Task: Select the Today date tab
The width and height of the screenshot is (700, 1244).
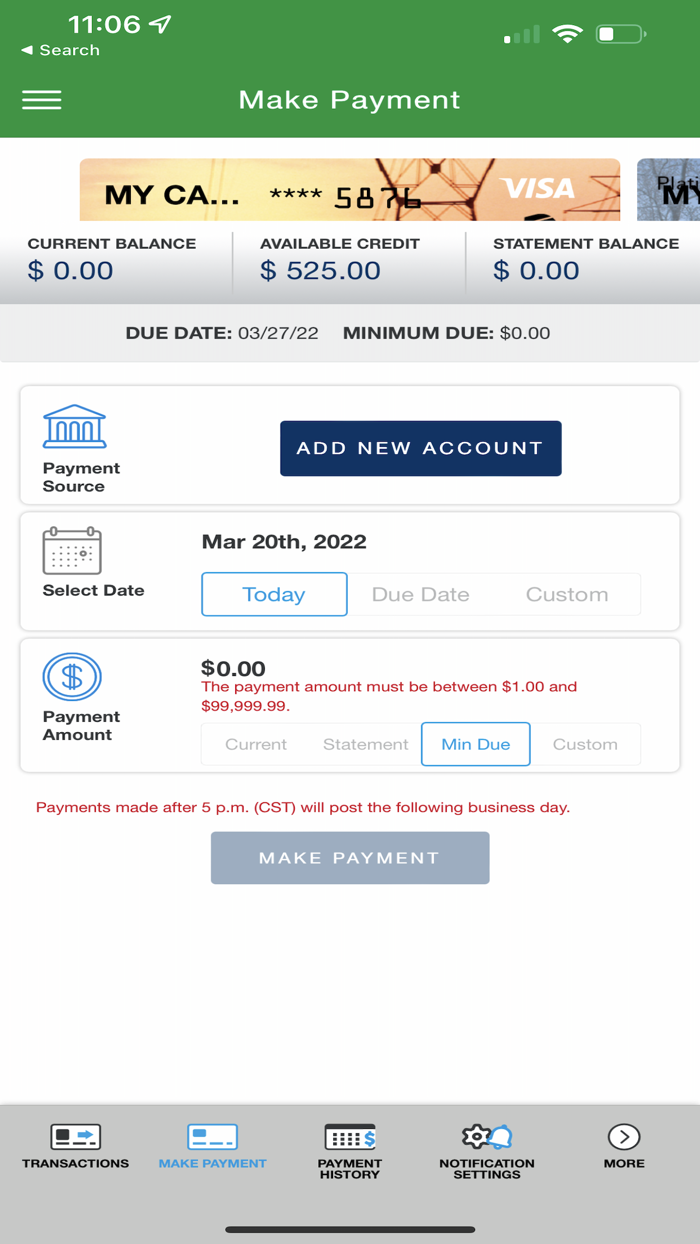Action: (x=274, y=594)
